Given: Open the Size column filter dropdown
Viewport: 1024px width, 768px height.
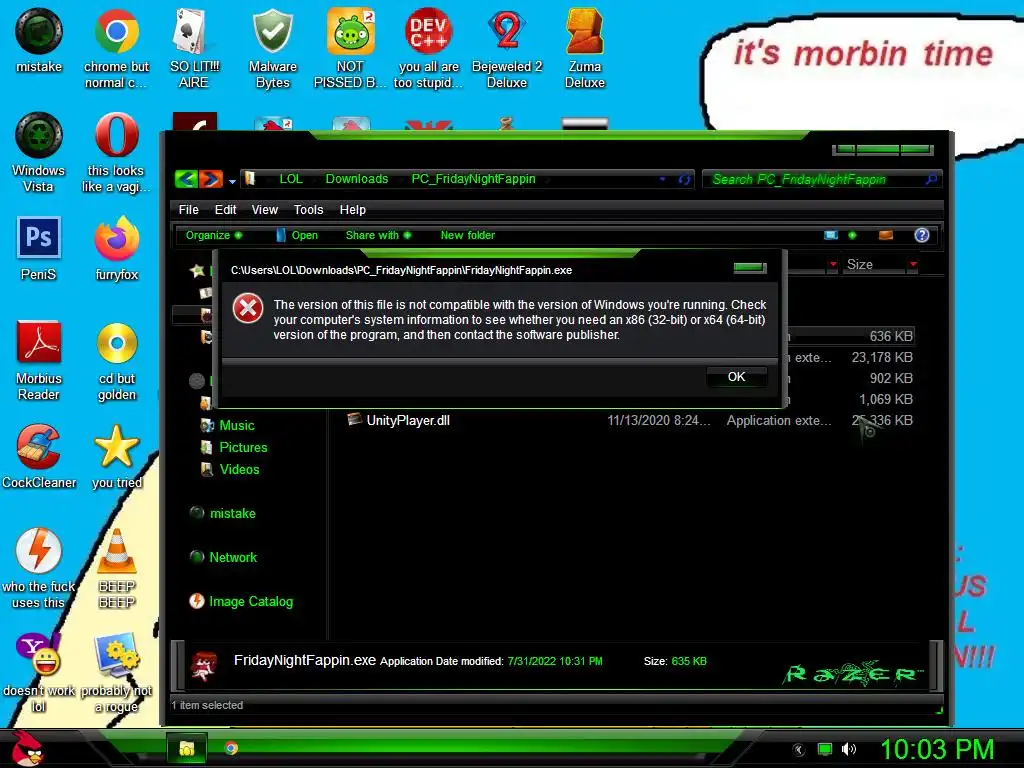Looking at the screenshot, I should tap(913, 264).
